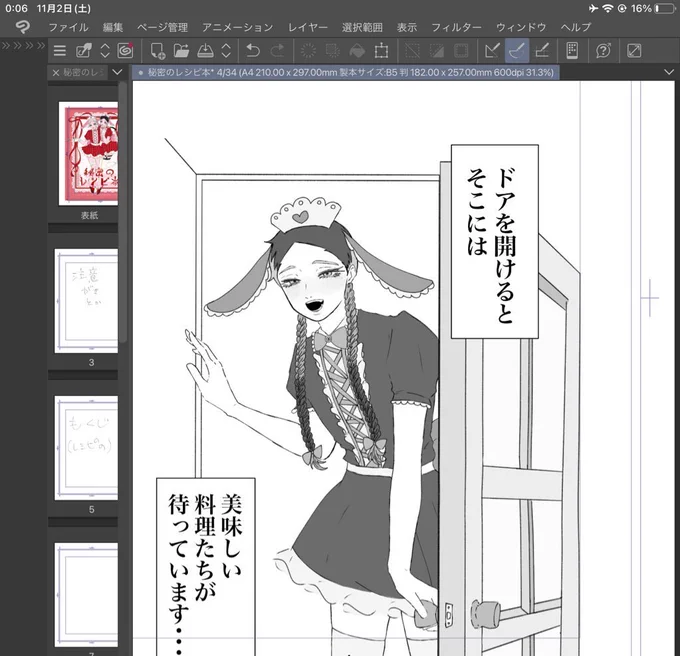The width and height of the screenshot is (680, 656).
Task: Open the ファイル menu
Action: [x=68, y=27]
